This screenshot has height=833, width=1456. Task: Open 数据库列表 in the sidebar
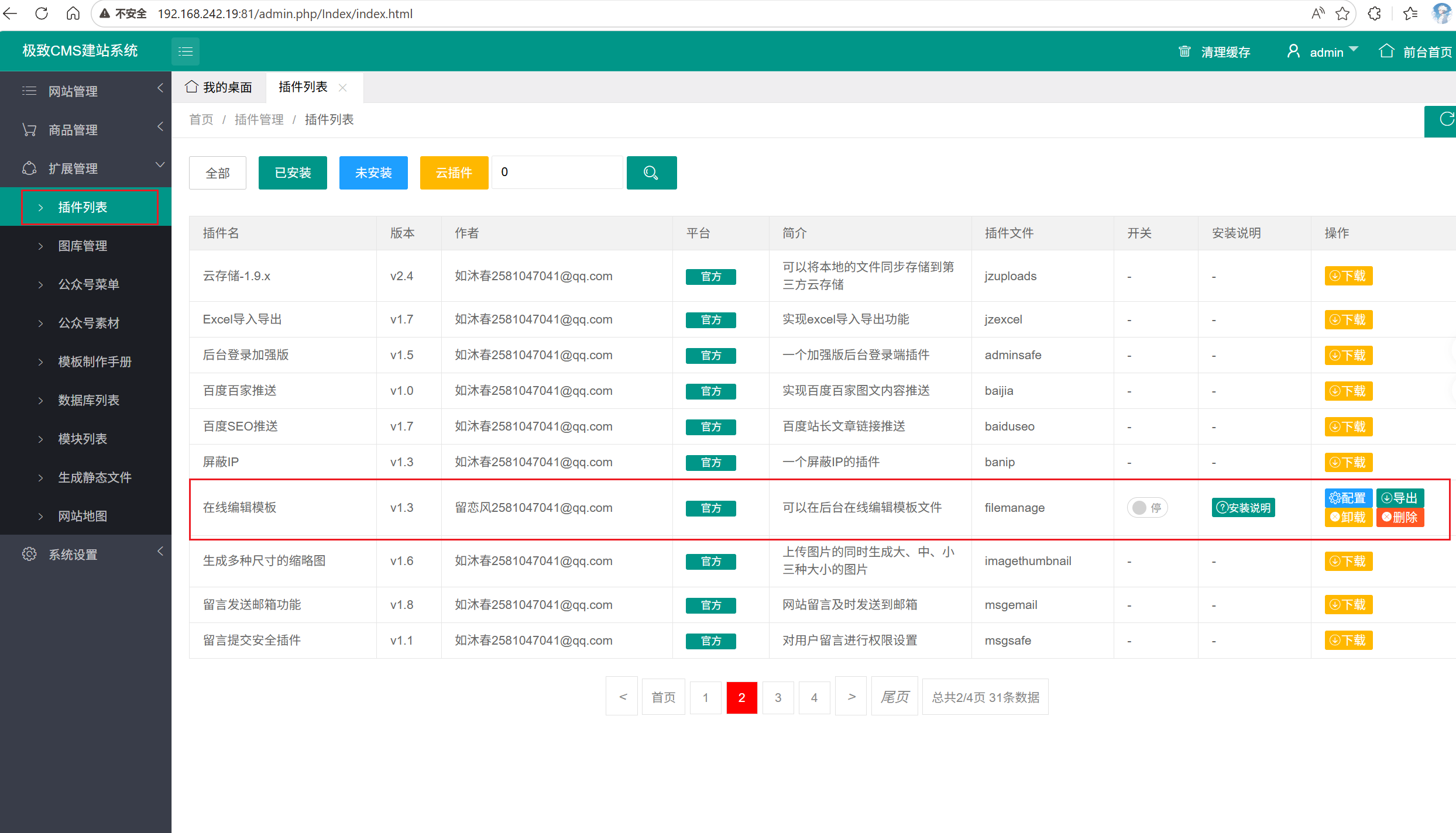(x=88, y=400)
